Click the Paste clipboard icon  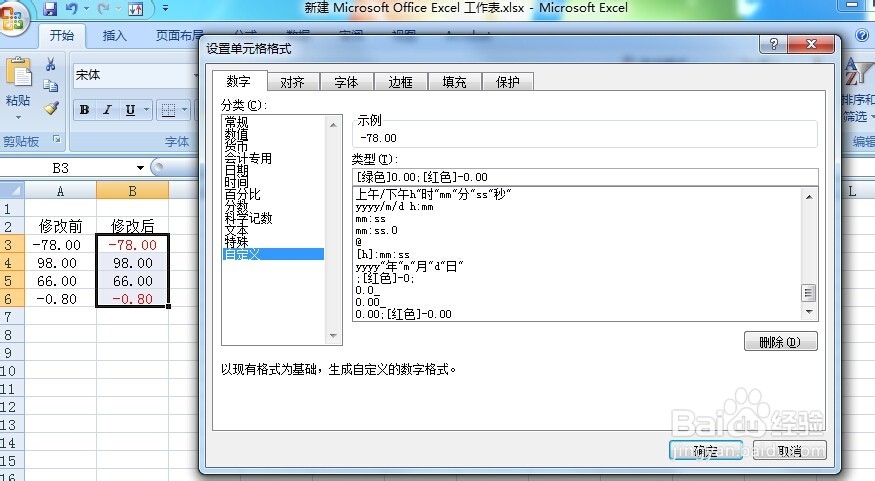(18, 72)
